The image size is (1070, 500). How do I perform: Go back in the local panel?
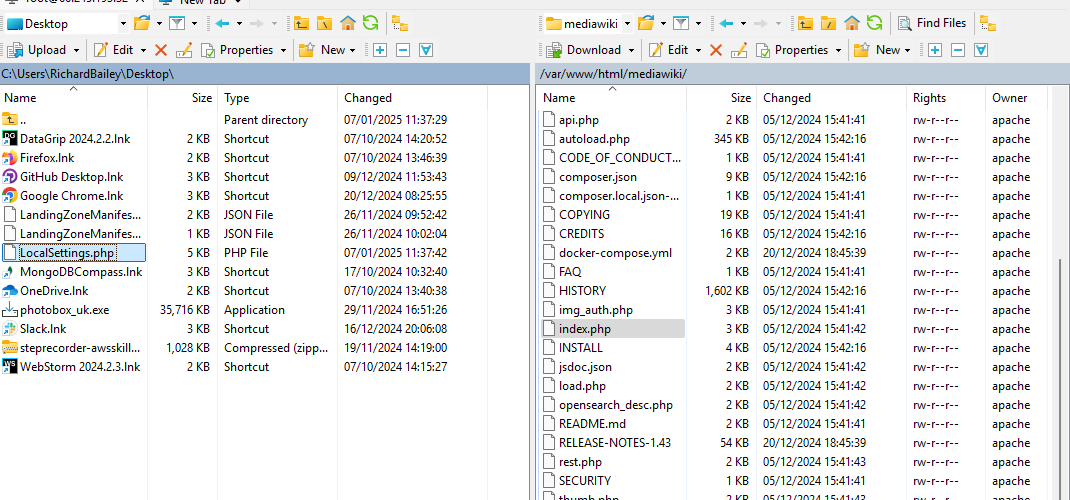[222, 23]
